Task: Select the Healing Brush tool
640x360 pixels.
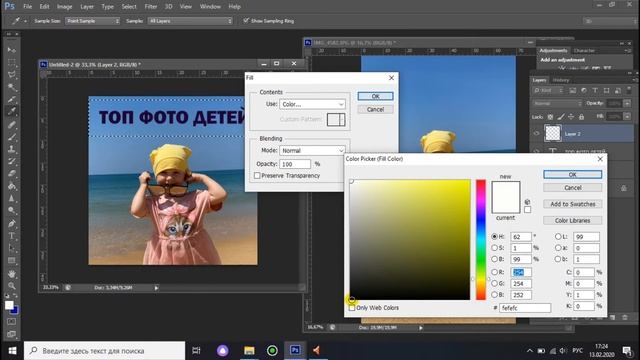Action: pos(12,124)
